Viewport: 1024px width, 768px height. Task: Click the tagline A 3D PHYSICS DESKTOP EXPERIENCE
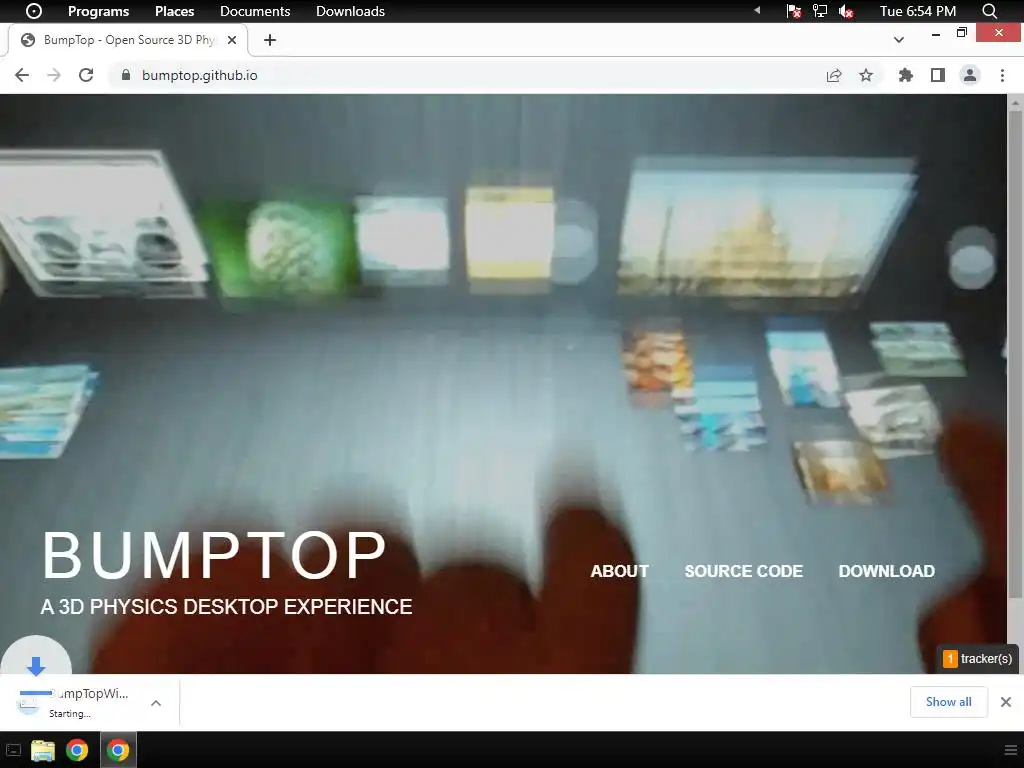pyautogui.click(x=226, y=607)
